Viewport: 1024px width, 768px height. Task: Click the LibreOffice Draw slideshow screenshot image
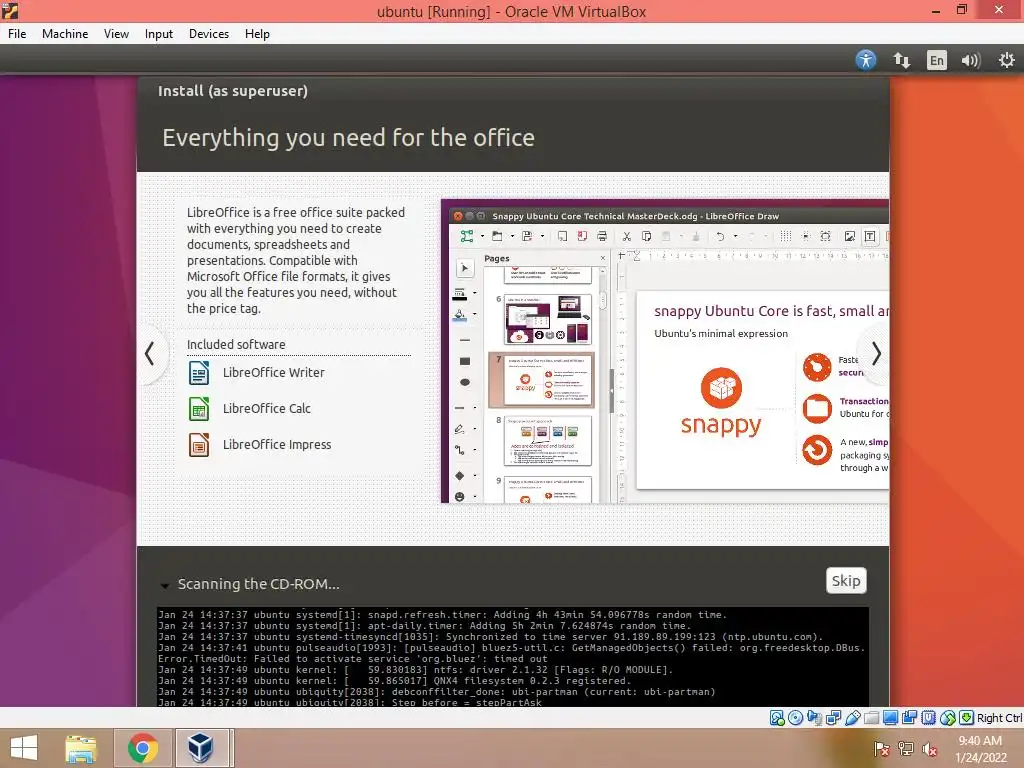(x=665, y=351)
